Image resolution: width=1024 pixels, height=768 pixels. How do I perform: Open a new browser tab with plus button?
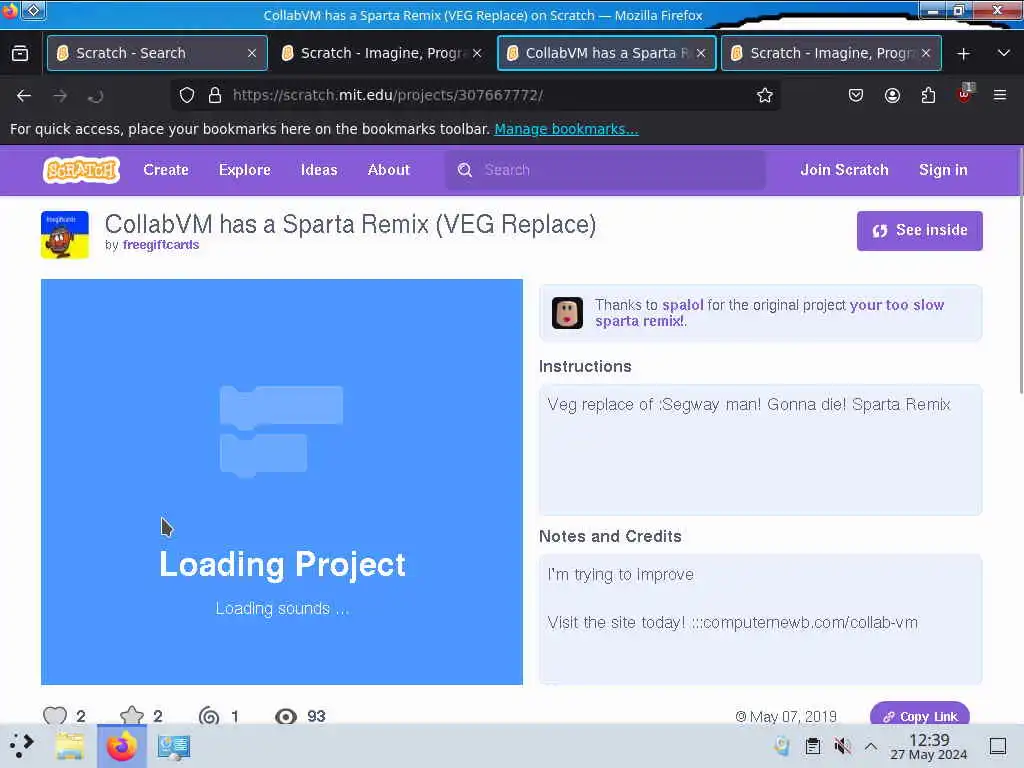coord(963,54)
